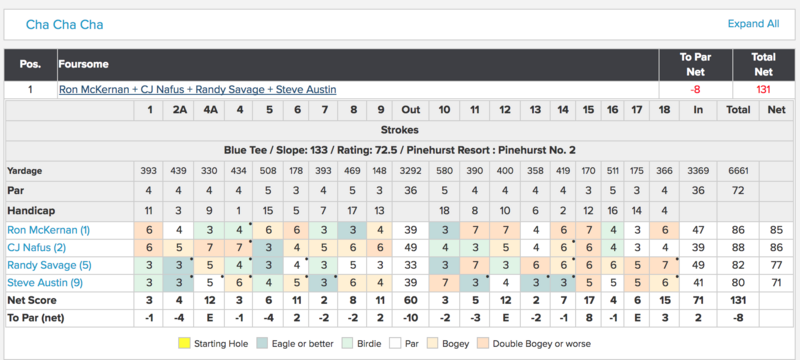Select player Ron McKernan (1)
Screen dimensions: 800x360
point(48,230)
